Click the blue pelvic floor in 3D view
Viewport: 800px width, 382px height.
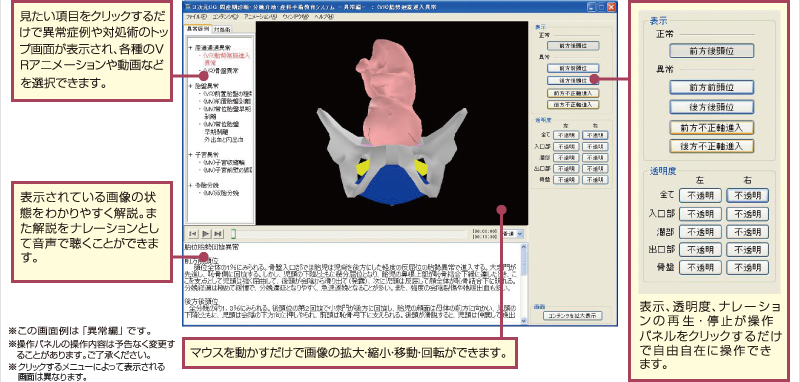pyautogui.click(x=391, y=185)
